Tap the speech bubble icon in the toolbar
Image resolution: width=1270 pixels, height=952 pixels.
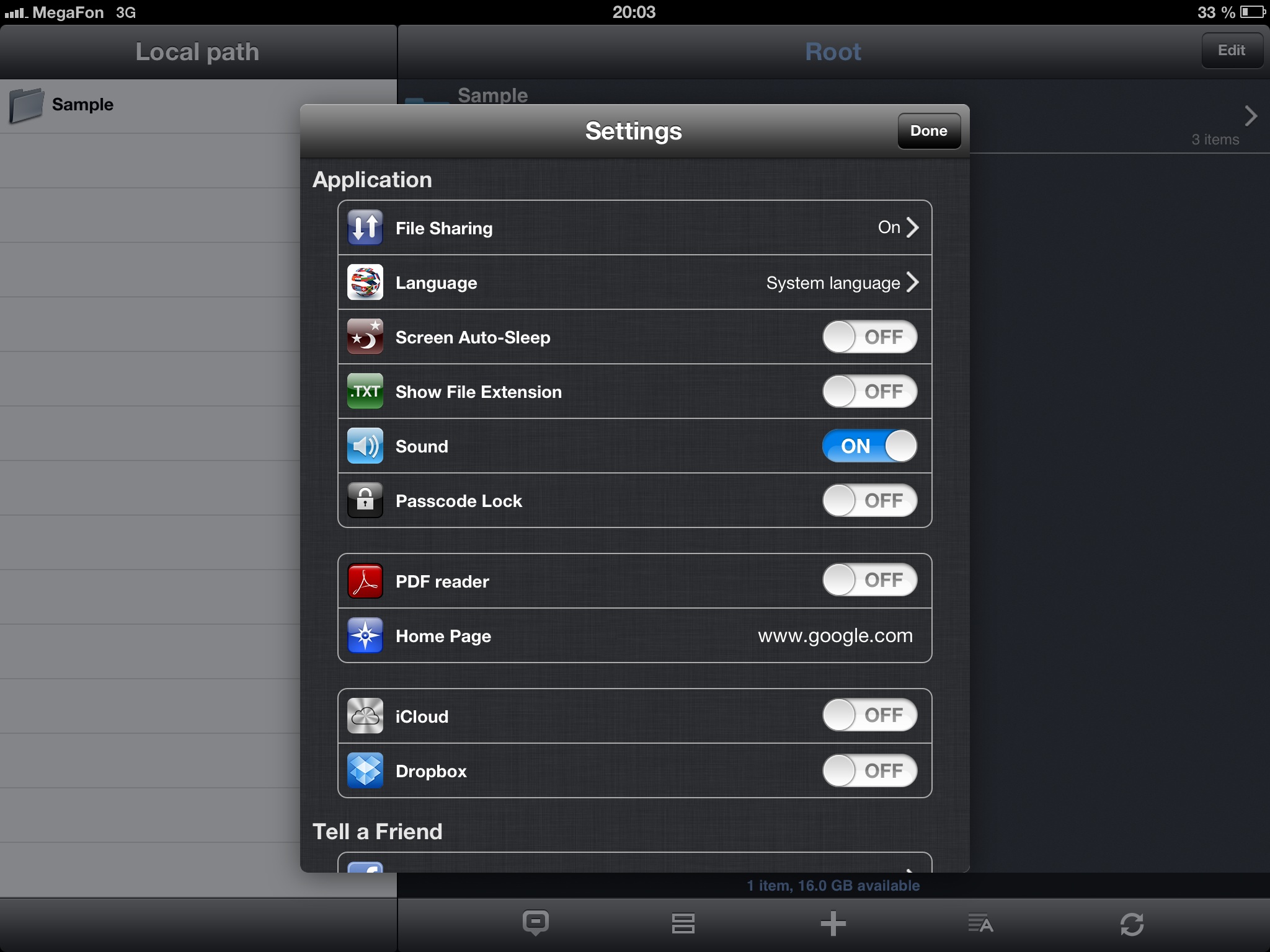[535, 923]
